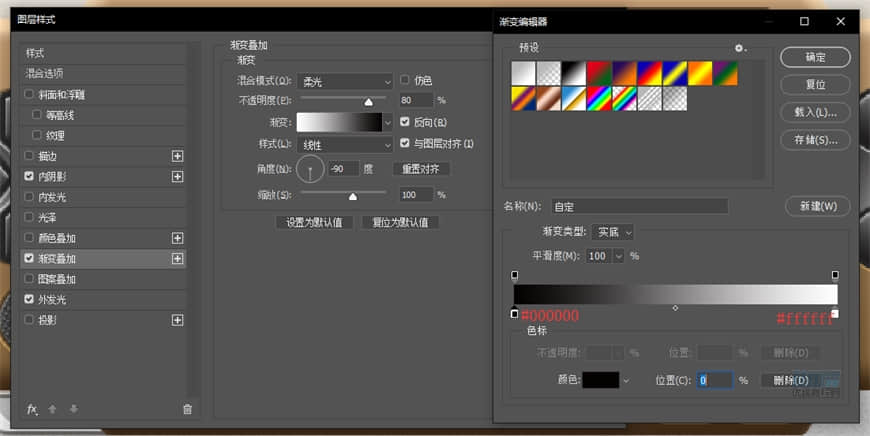Uncheck the 内阴影 checkbox

click(x=29, y=176)
